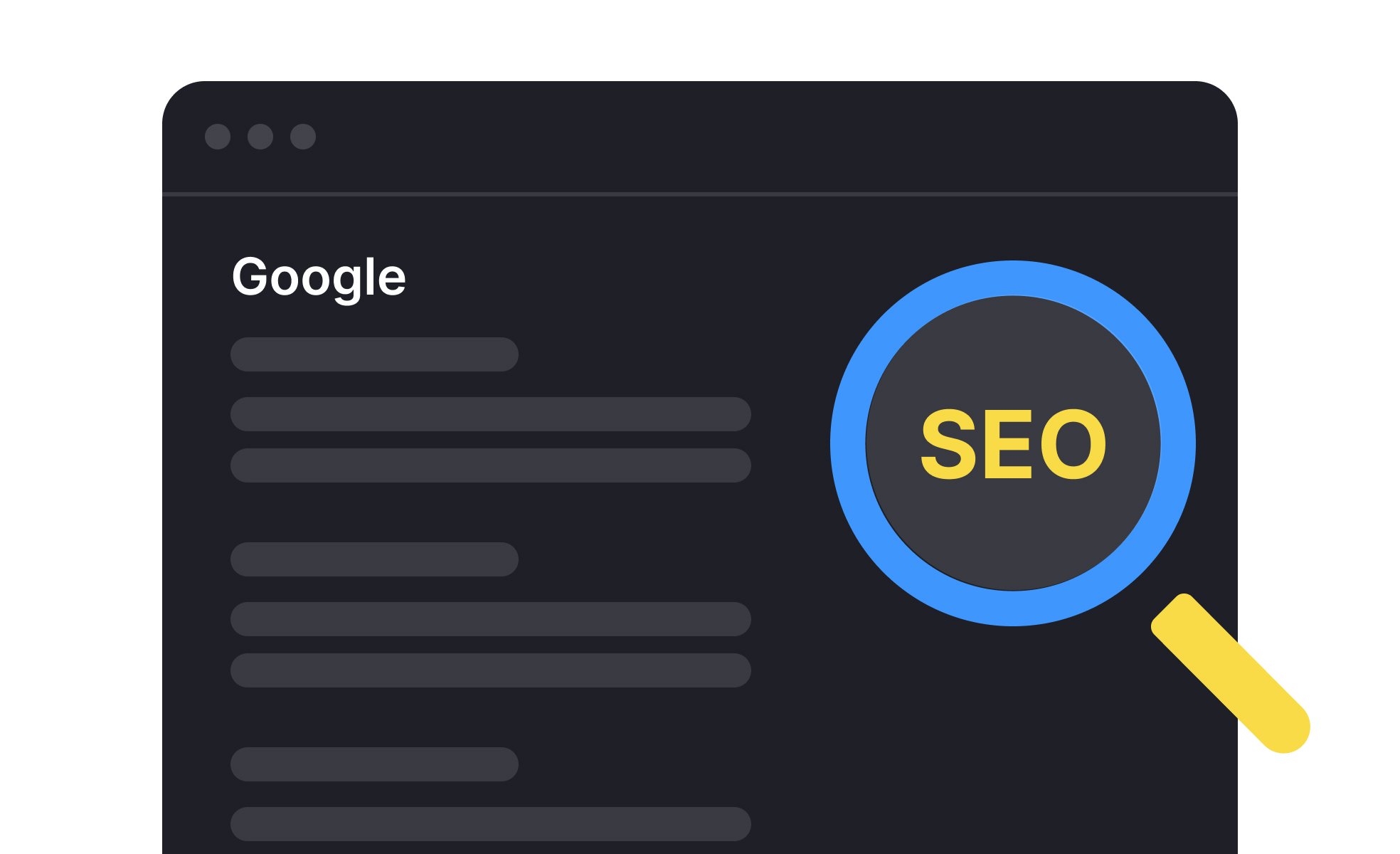Click the blue ring of the magnifier
This screenshot has height=854, width=1400.
coord(848,444)
